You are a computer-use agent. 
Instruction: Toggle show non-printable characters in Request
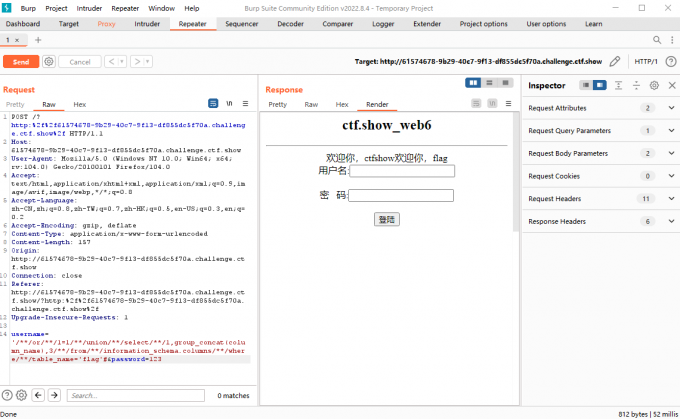point(229,104)
